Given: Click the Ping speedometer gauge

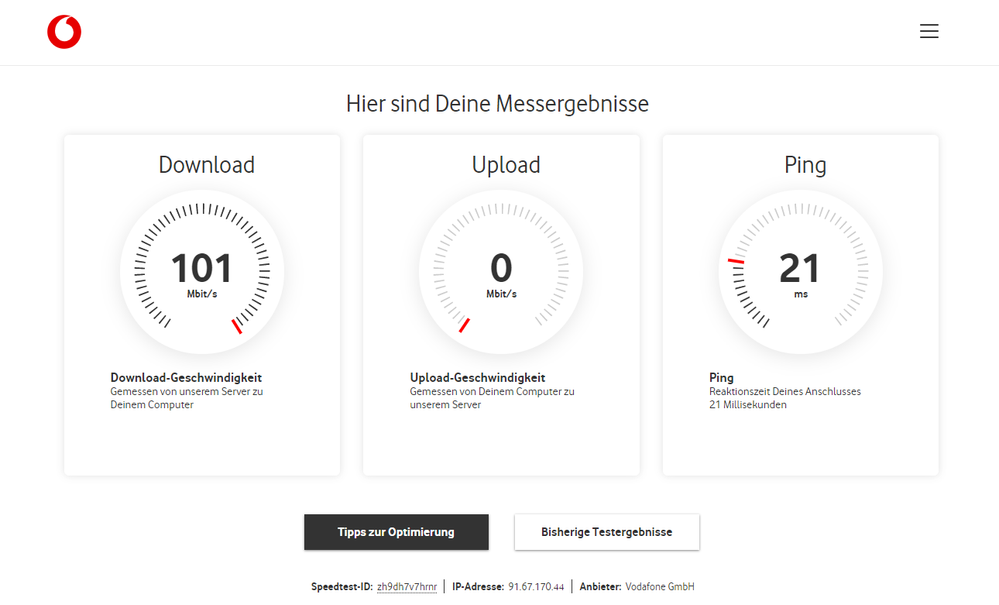Looking at the screenshot, I should [x=800, y=271].
